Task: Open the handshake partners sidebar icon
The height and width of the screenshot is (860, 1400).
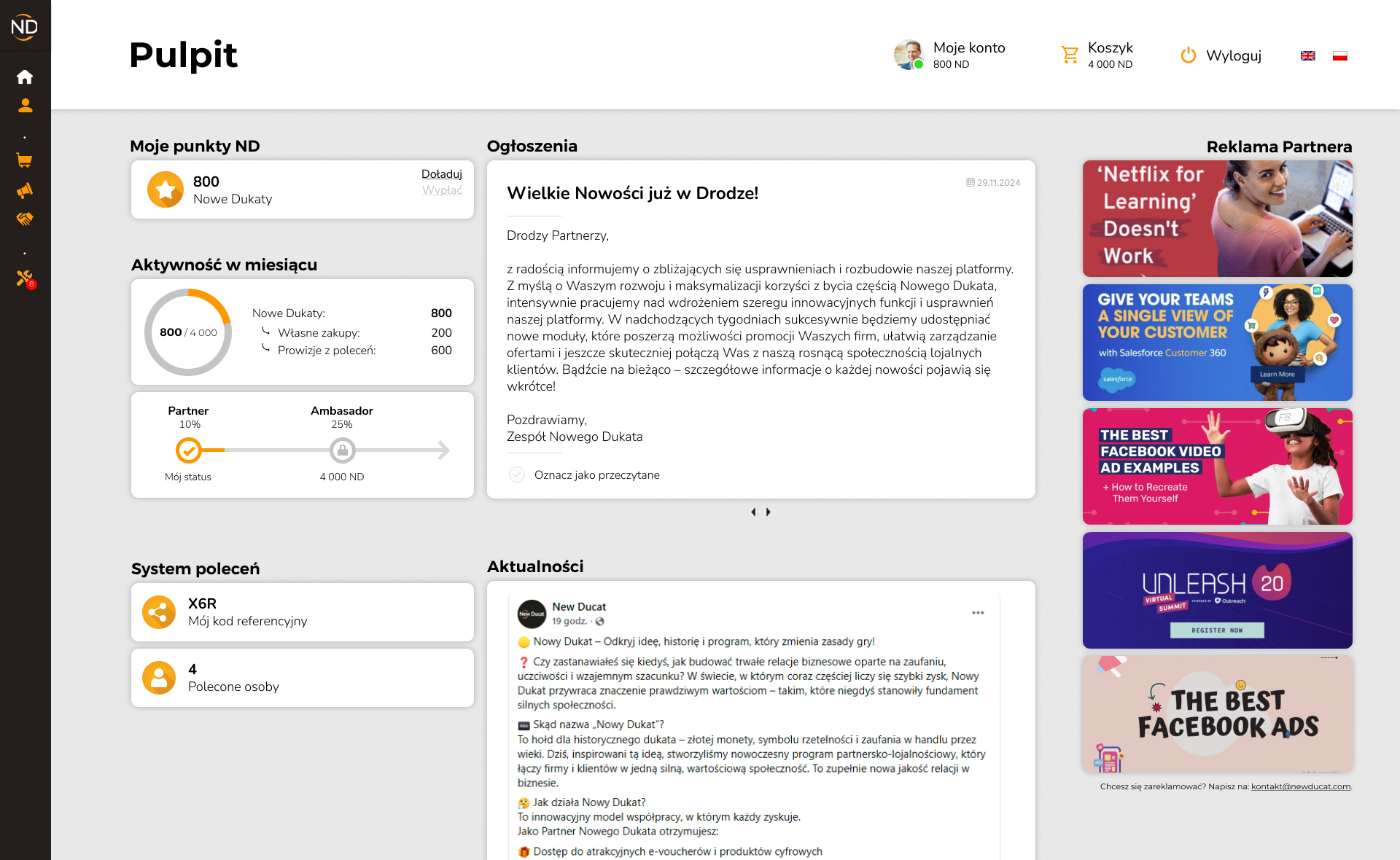Action: click(25, 219)
